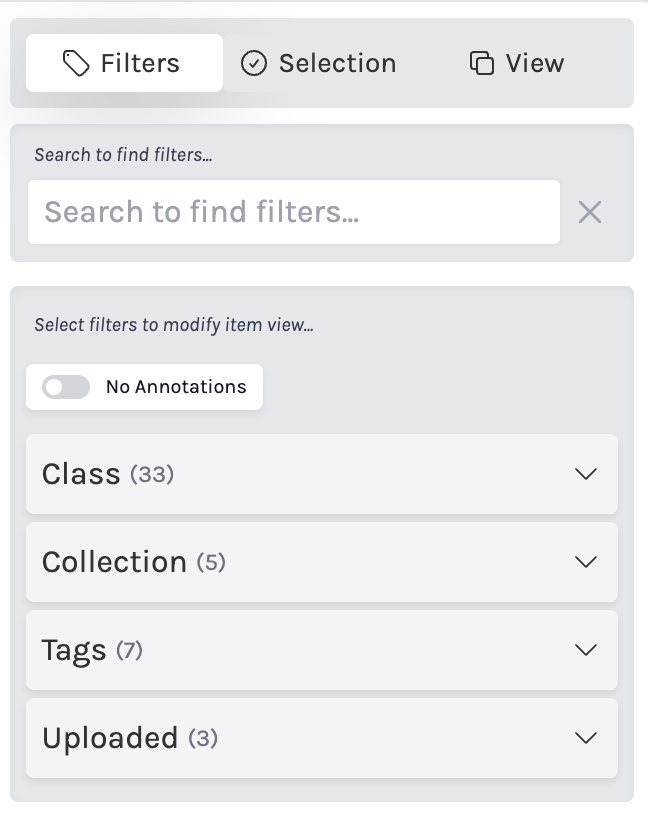Click the chevron icon on the Tags row
Screen dimensions: 648x814
[x=586, y=650]
